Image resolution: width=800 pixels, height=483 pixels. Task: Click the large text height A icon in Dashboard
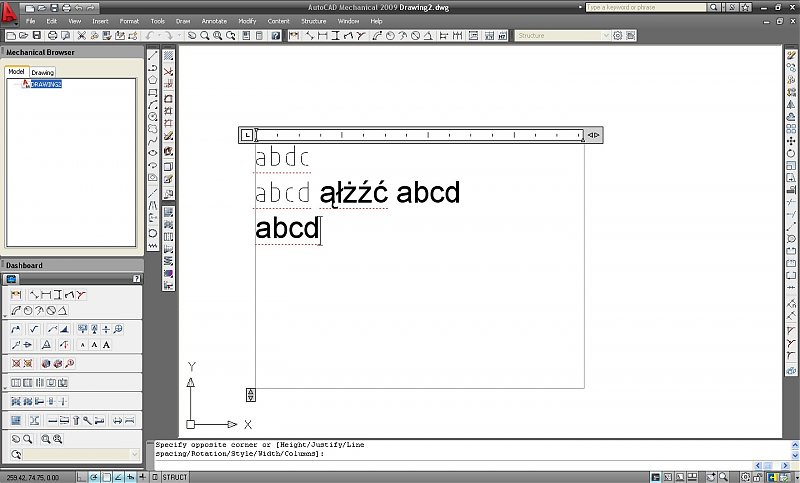coord(106,345)
